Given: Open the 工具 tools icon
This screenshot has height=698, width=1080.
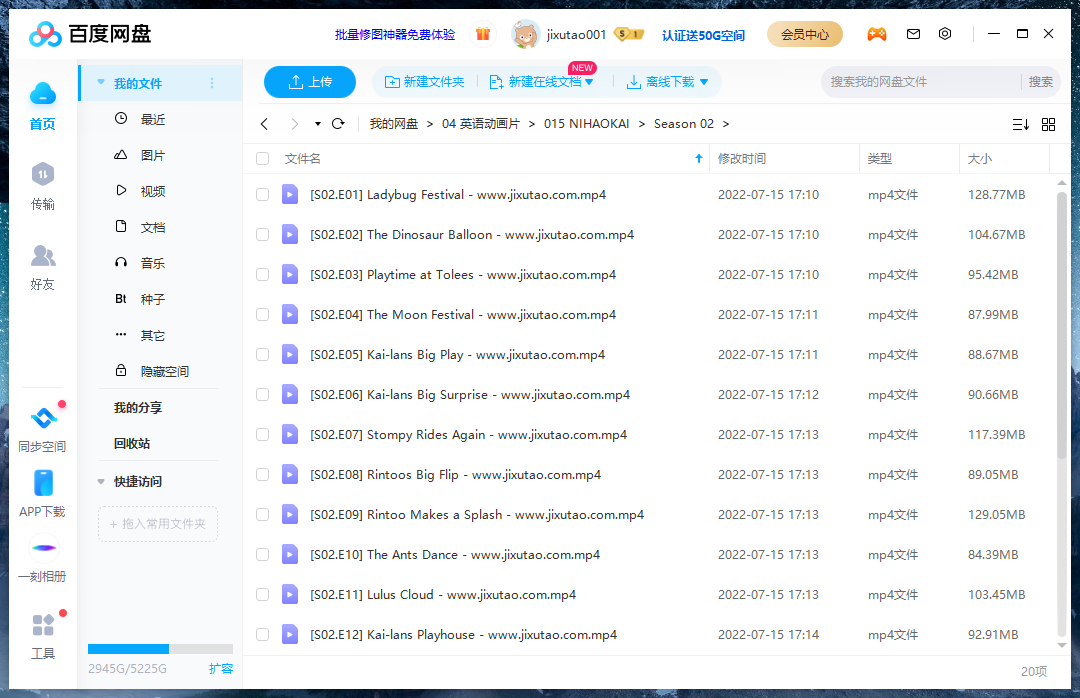Looking at the screenshot, I should pos(42,627).
